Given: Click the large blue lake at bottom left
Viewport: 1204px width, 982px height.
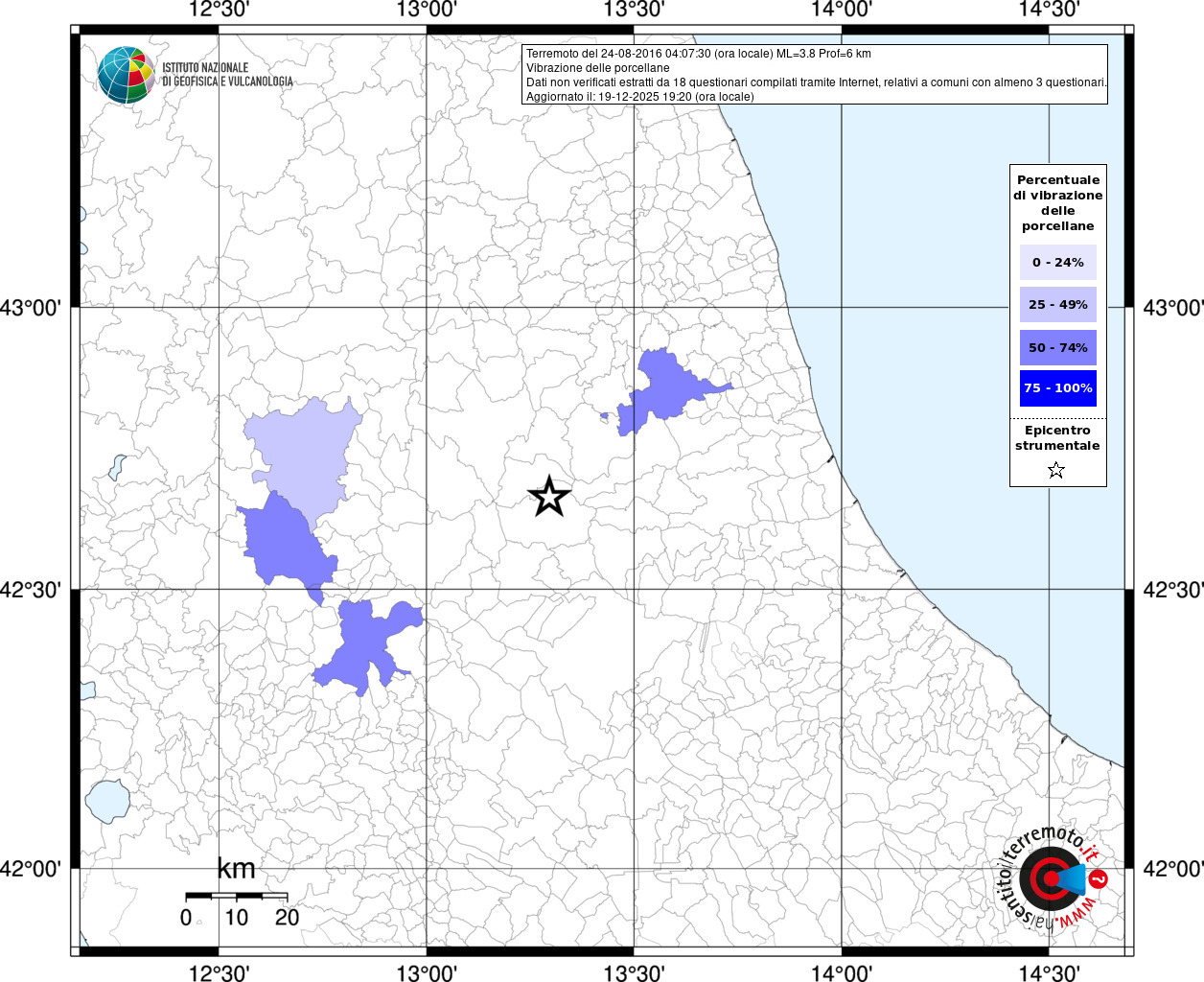Looking at the screenshot, I should pyautogui.click(x=107, y=800).
